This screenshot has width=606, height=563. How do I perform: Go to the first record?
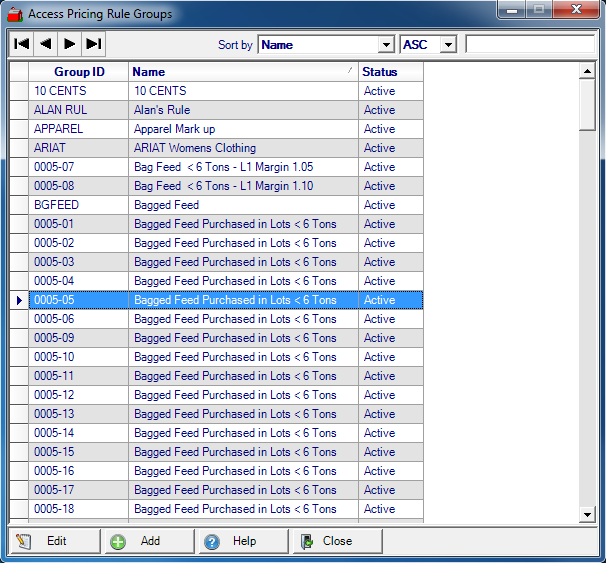click(21, 44)
